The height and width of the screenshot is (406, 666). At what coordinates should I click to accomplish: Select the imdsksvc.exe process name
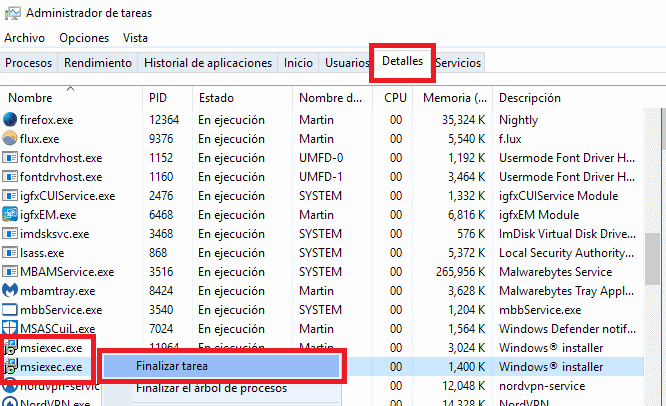54,234
